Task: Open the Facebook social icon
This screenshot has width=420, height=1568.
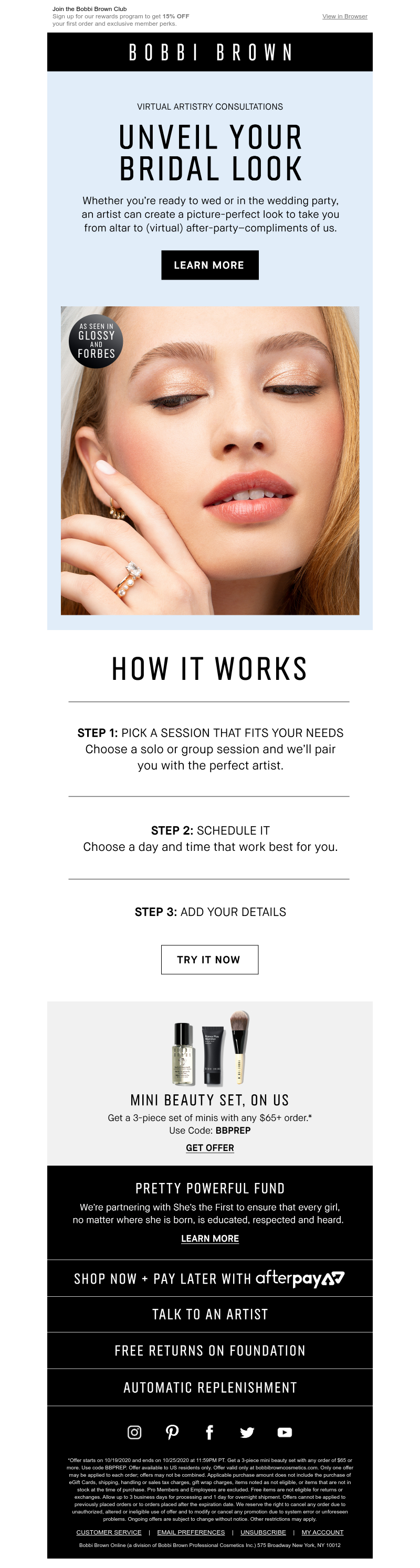Action: 209,1432
